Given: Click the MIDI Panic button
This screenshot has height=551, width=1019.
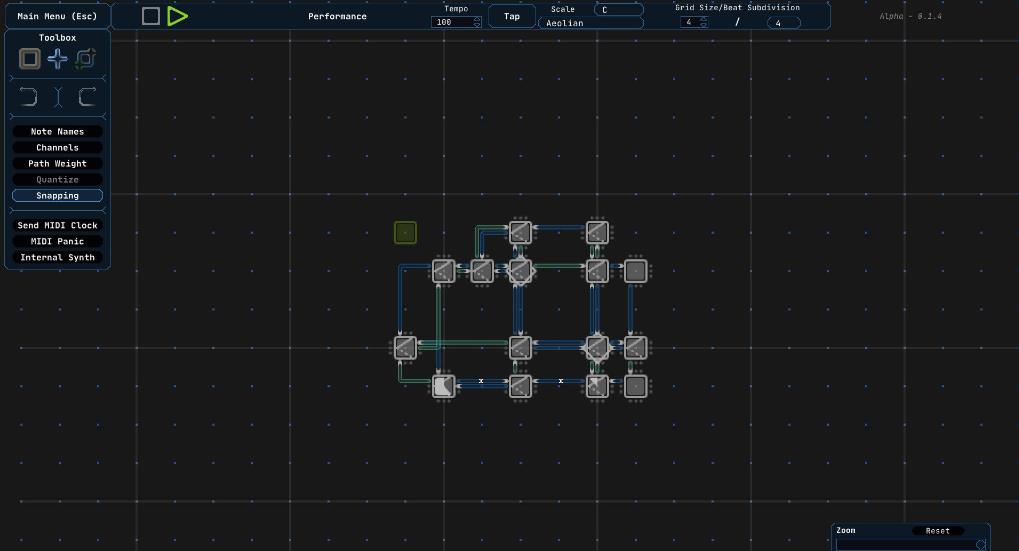Looking at the screenshot, I should point(57,242).
